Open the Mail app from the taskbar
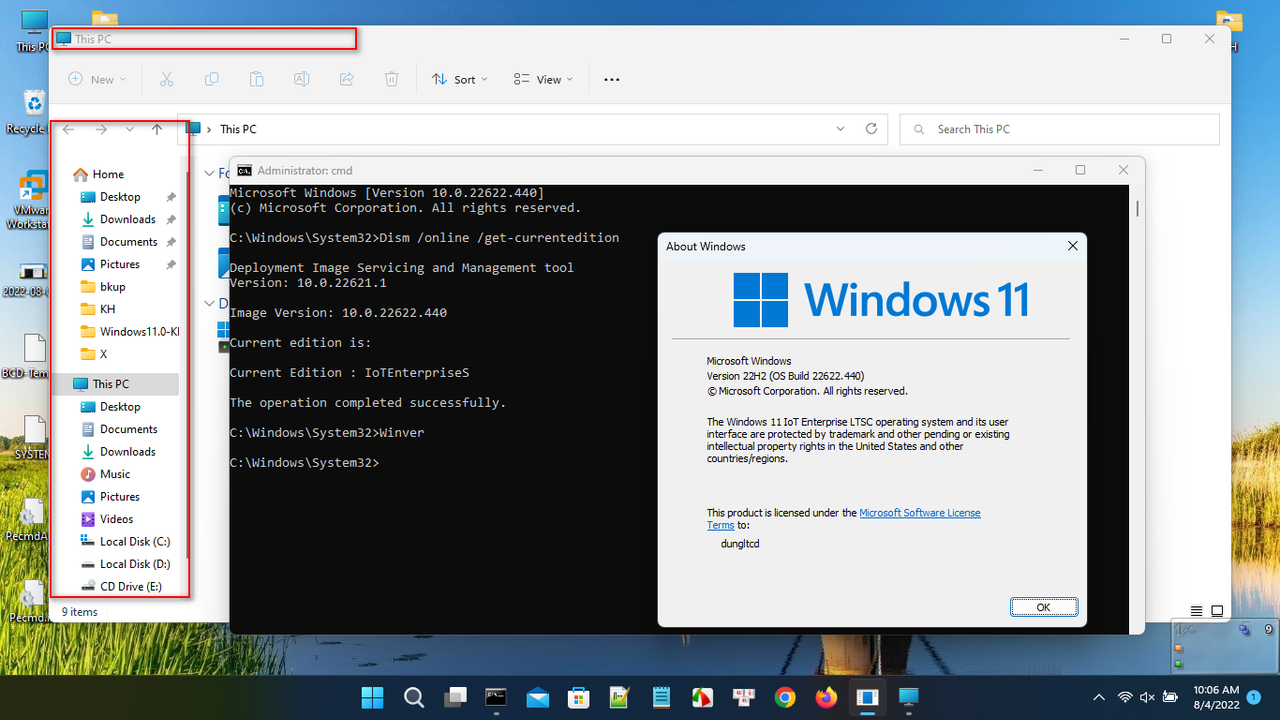The height and width of the screenshot is (720, 1280). (538, 697)
